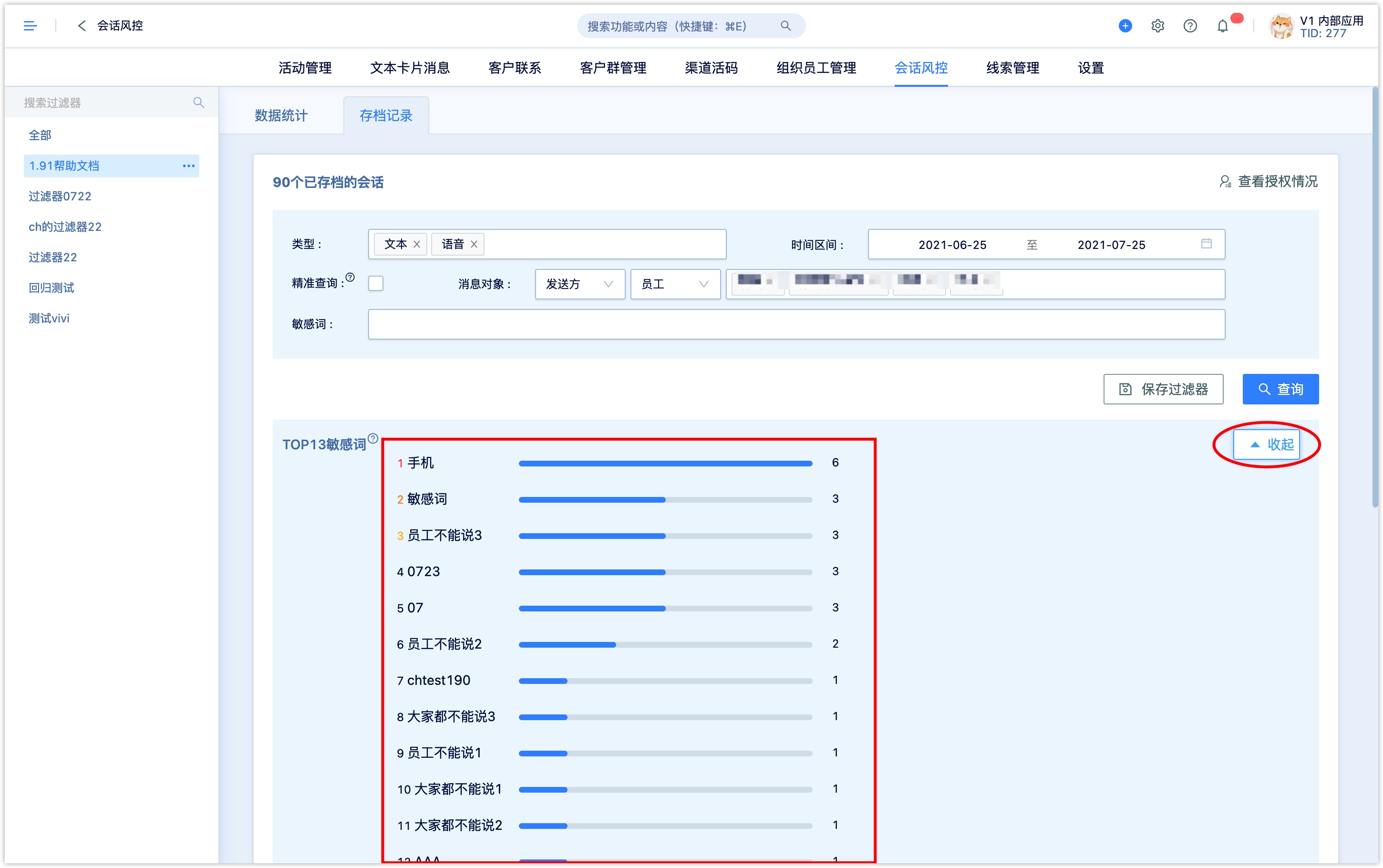Click the help icon next to 精准查询

[x=350, y=278]
